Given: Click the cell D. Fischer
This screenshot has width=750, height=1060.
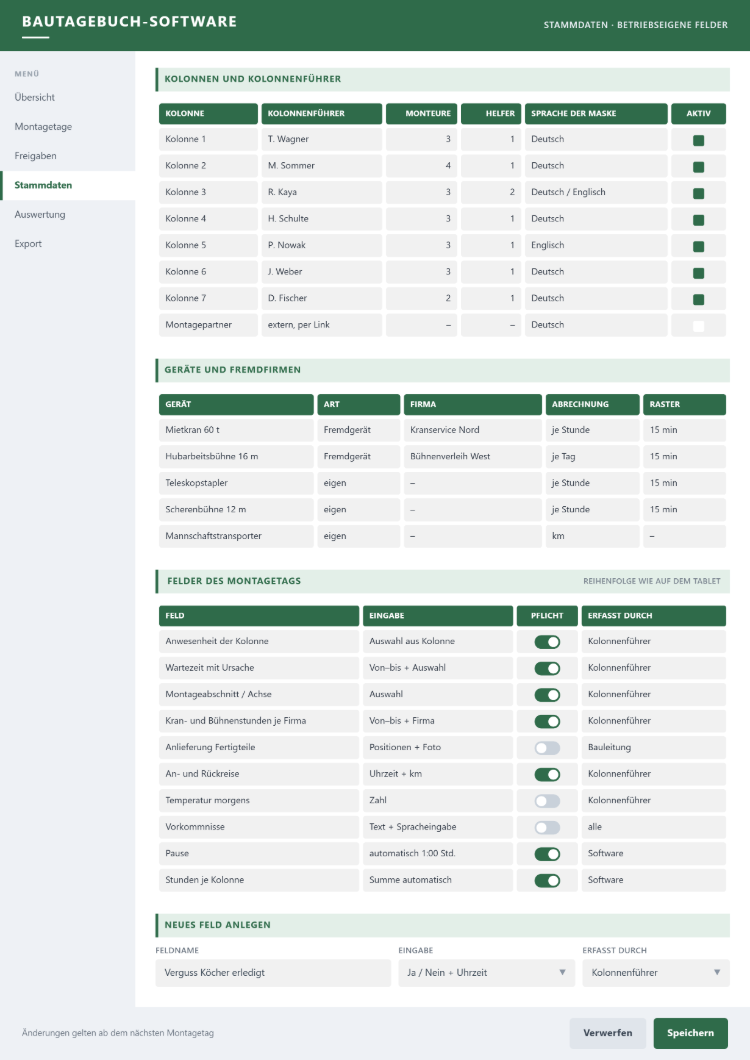Looking at the screenshot, I should (x=322, y=298).
